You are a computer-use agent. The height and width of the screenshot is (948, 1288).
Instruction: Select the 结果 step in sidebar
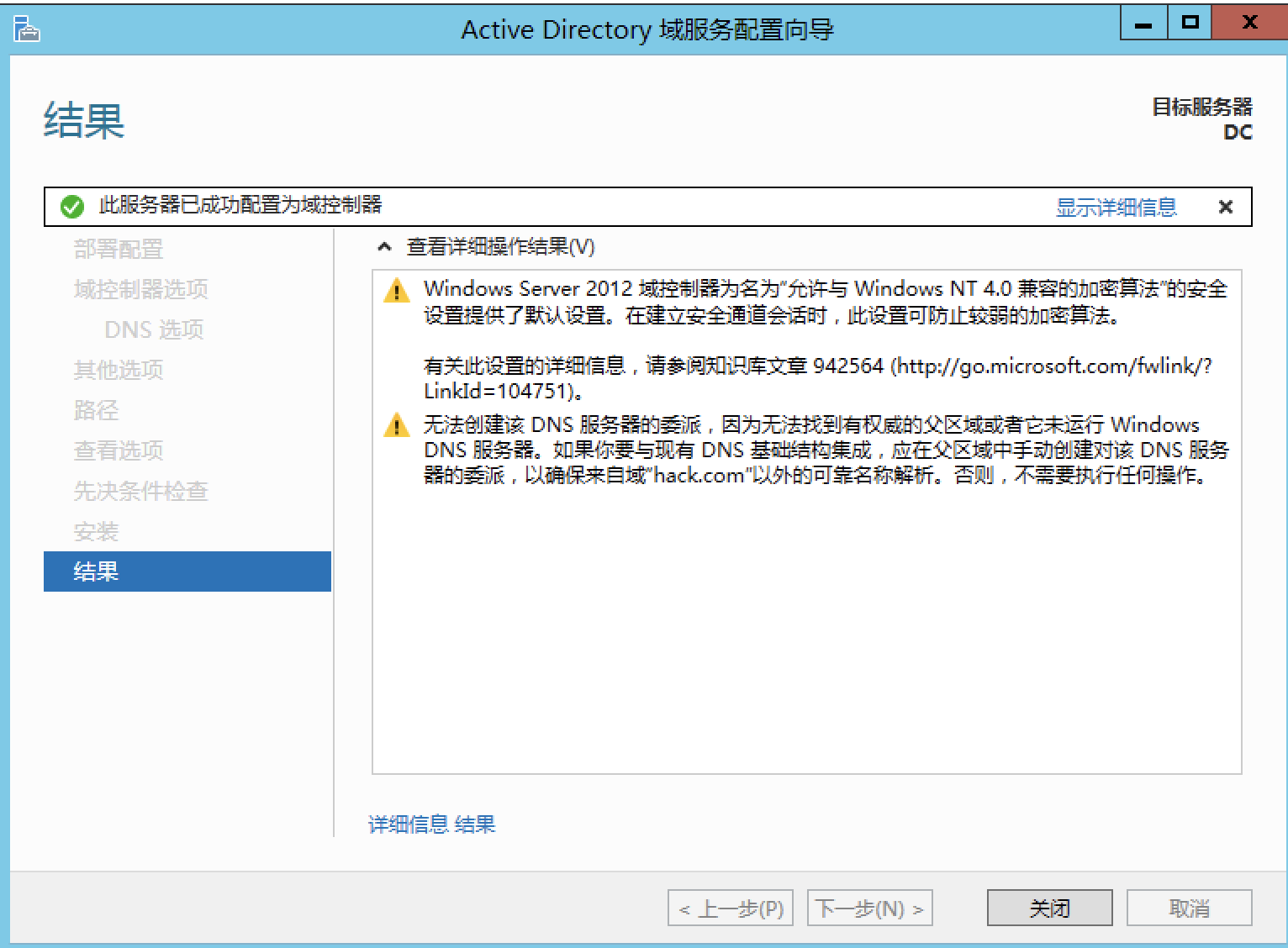pos(187,571)
